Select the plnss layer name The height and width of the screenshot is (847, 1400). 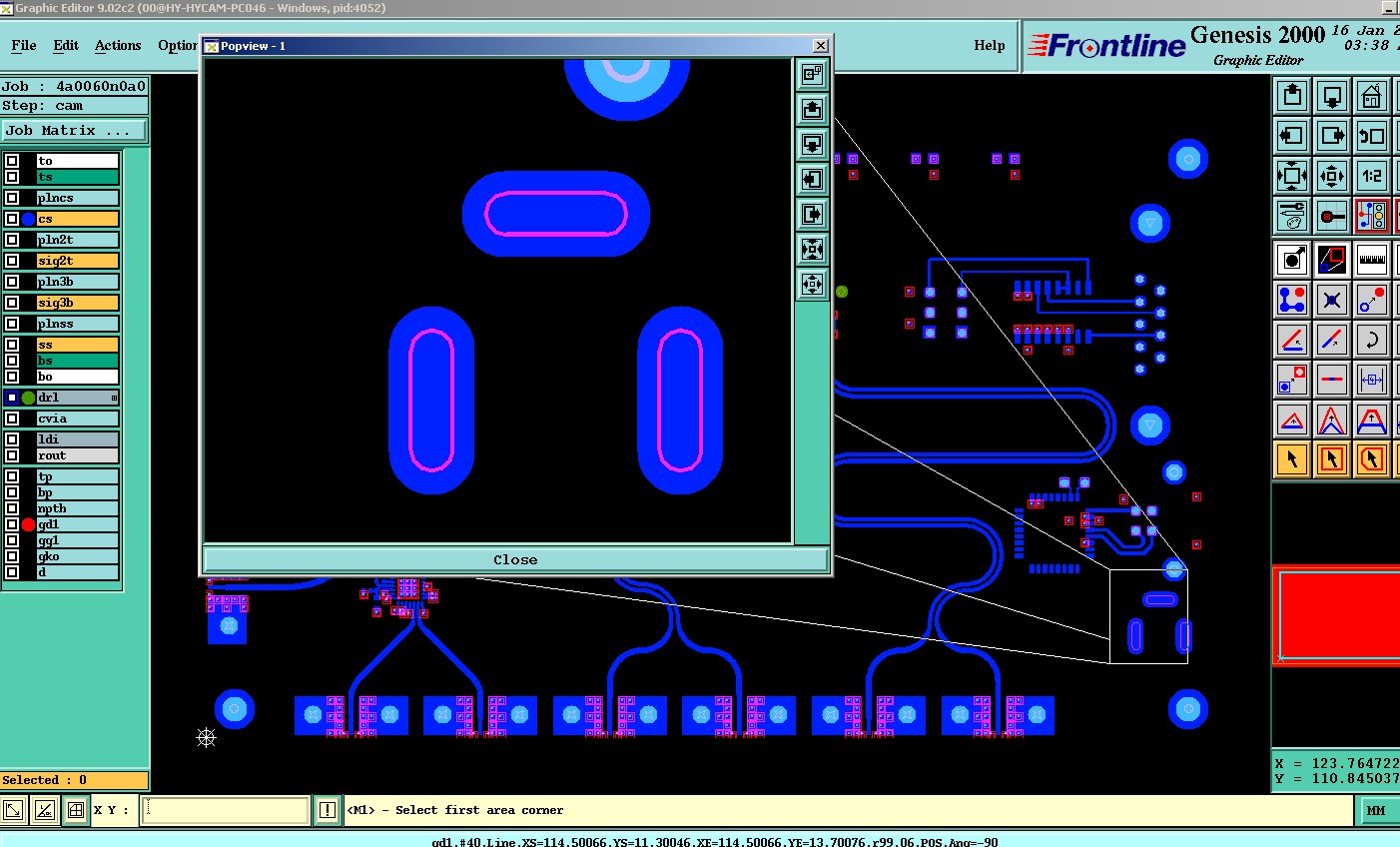(x=78, y=324)
